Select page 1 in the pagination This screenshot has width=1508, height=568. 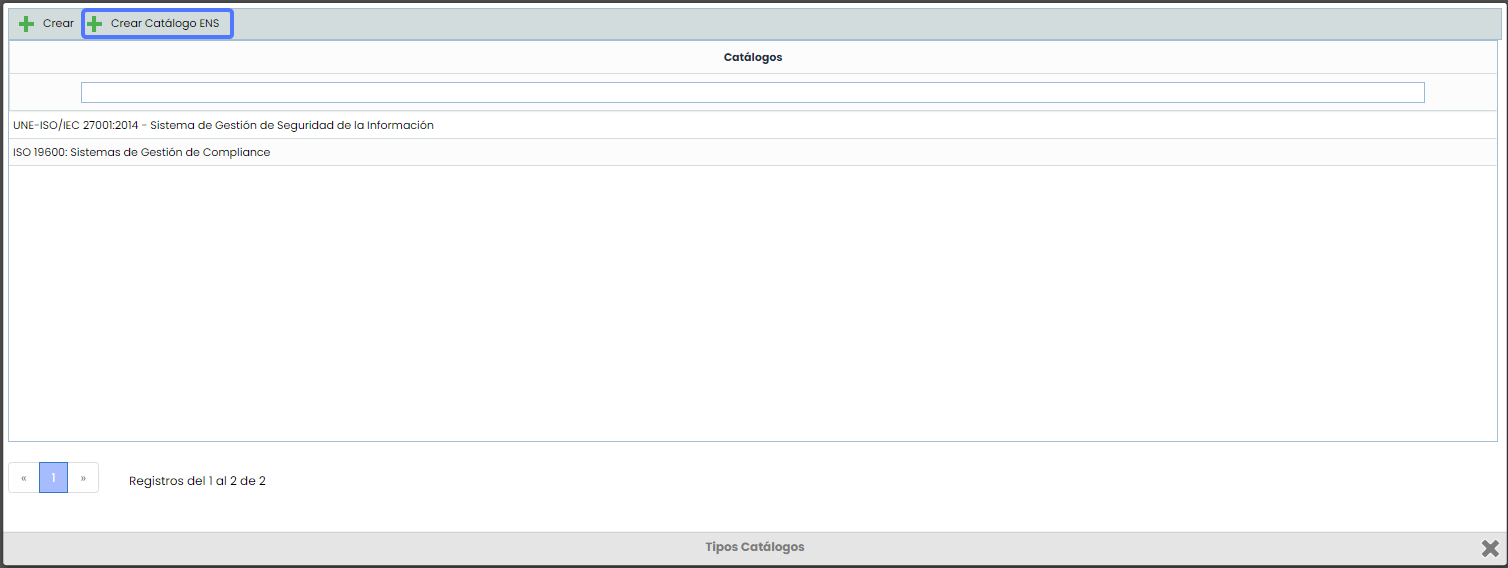(x=54, y=478)
